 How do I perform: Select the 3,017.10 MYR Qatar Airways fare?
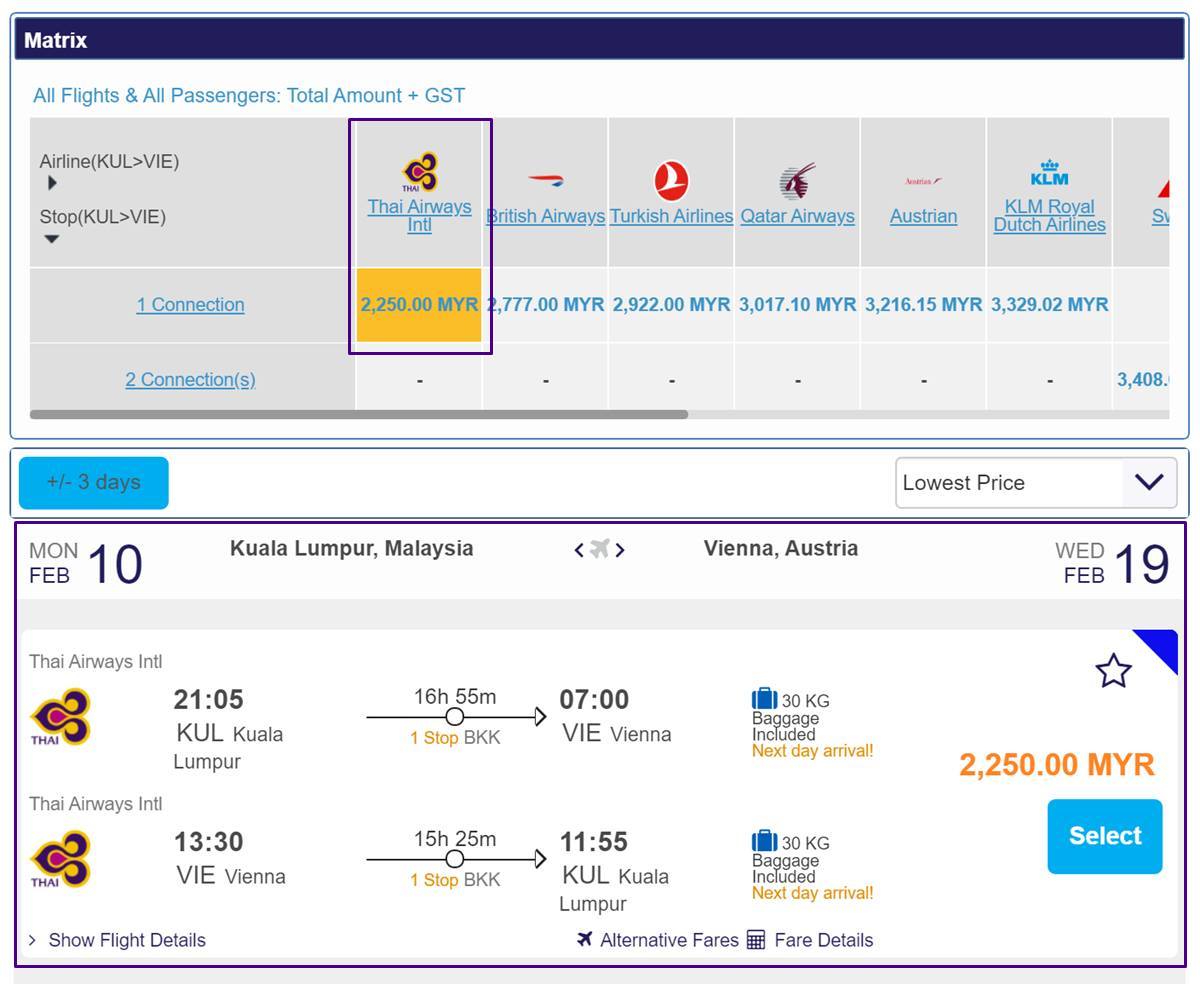coord(798,305)
